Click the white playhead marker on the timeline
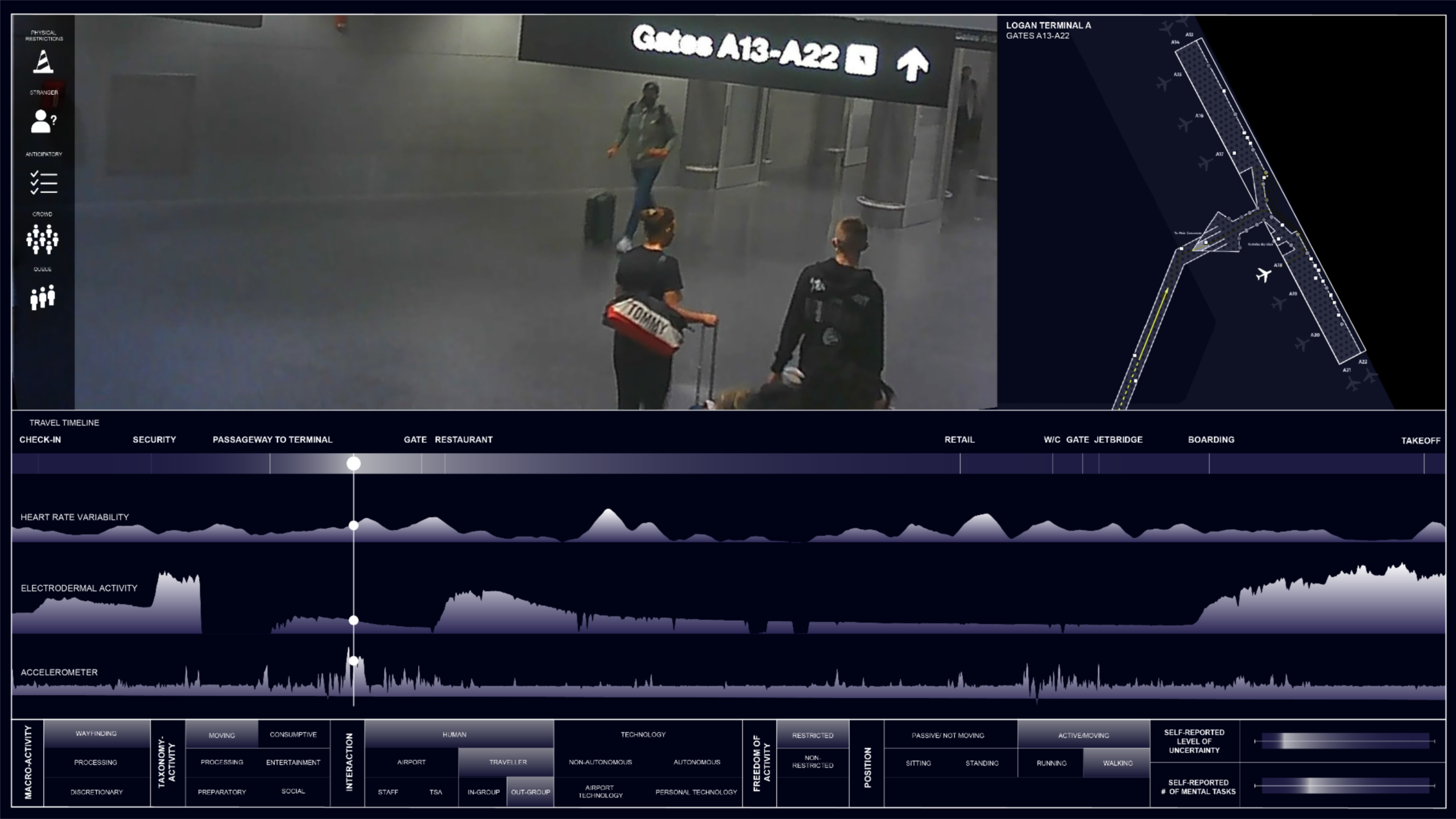The image size is (1456, 819). tap(354, 464)
